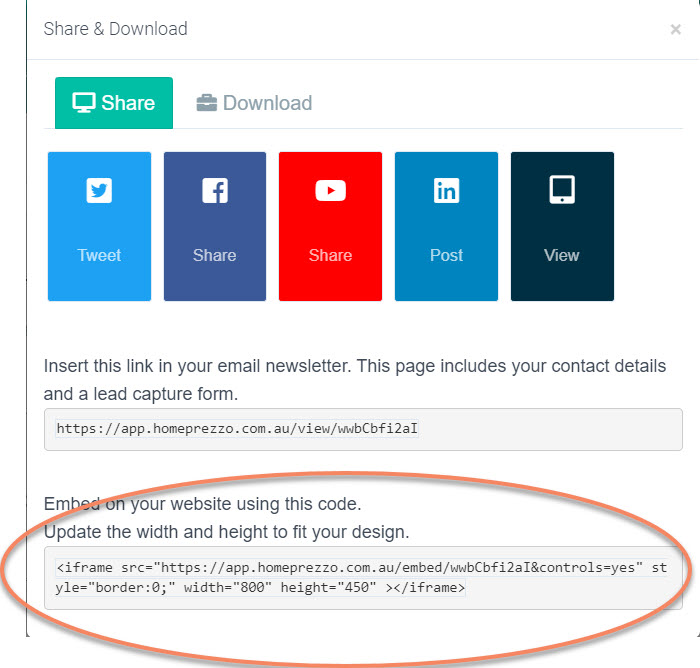Click the 'Share & Download' dialog title
700x668 pixels.
tap(116, 29)
